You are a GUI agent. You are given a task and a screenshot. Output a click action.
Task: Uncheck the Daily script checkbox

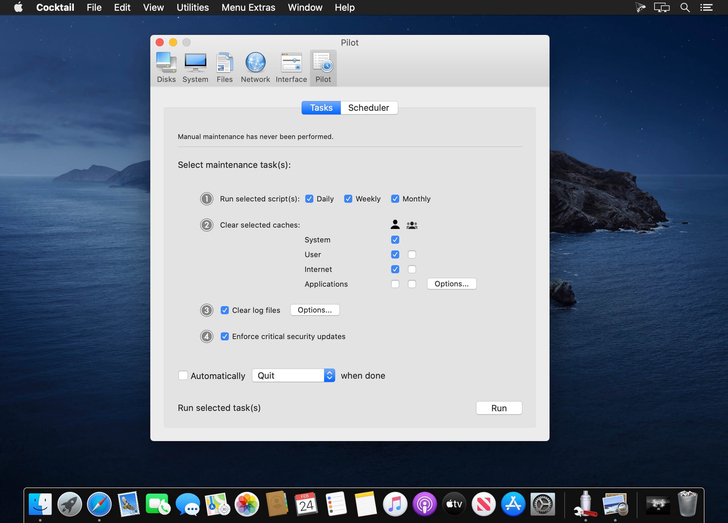(310, 199)
